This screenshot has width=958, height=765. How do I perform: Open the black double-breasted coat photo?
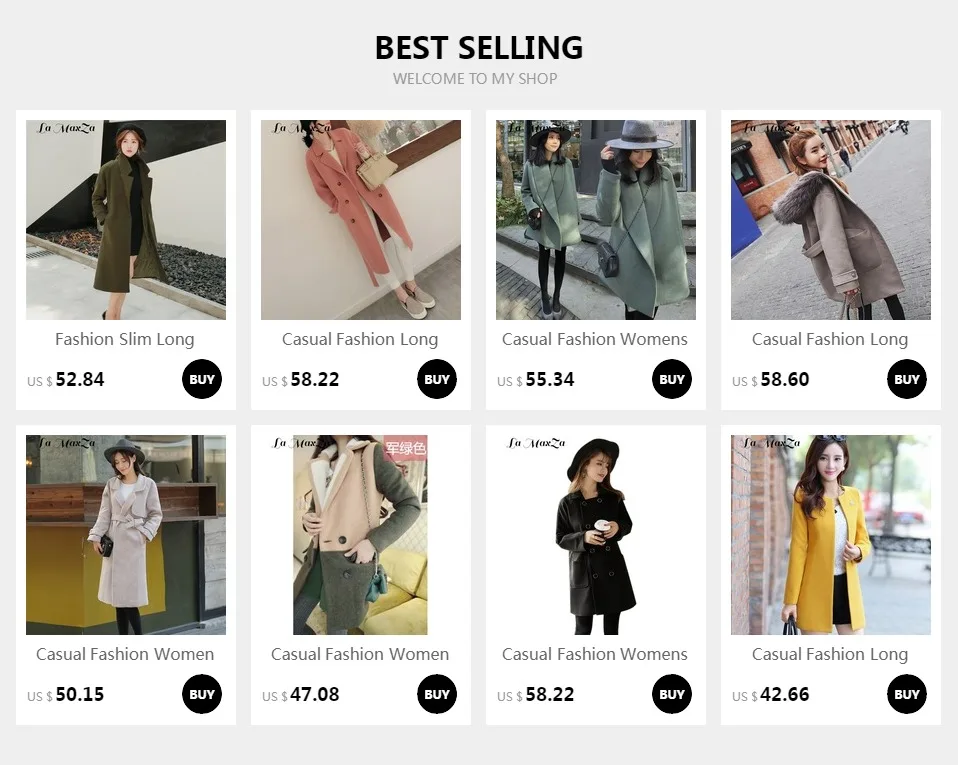tap(596, 535)
